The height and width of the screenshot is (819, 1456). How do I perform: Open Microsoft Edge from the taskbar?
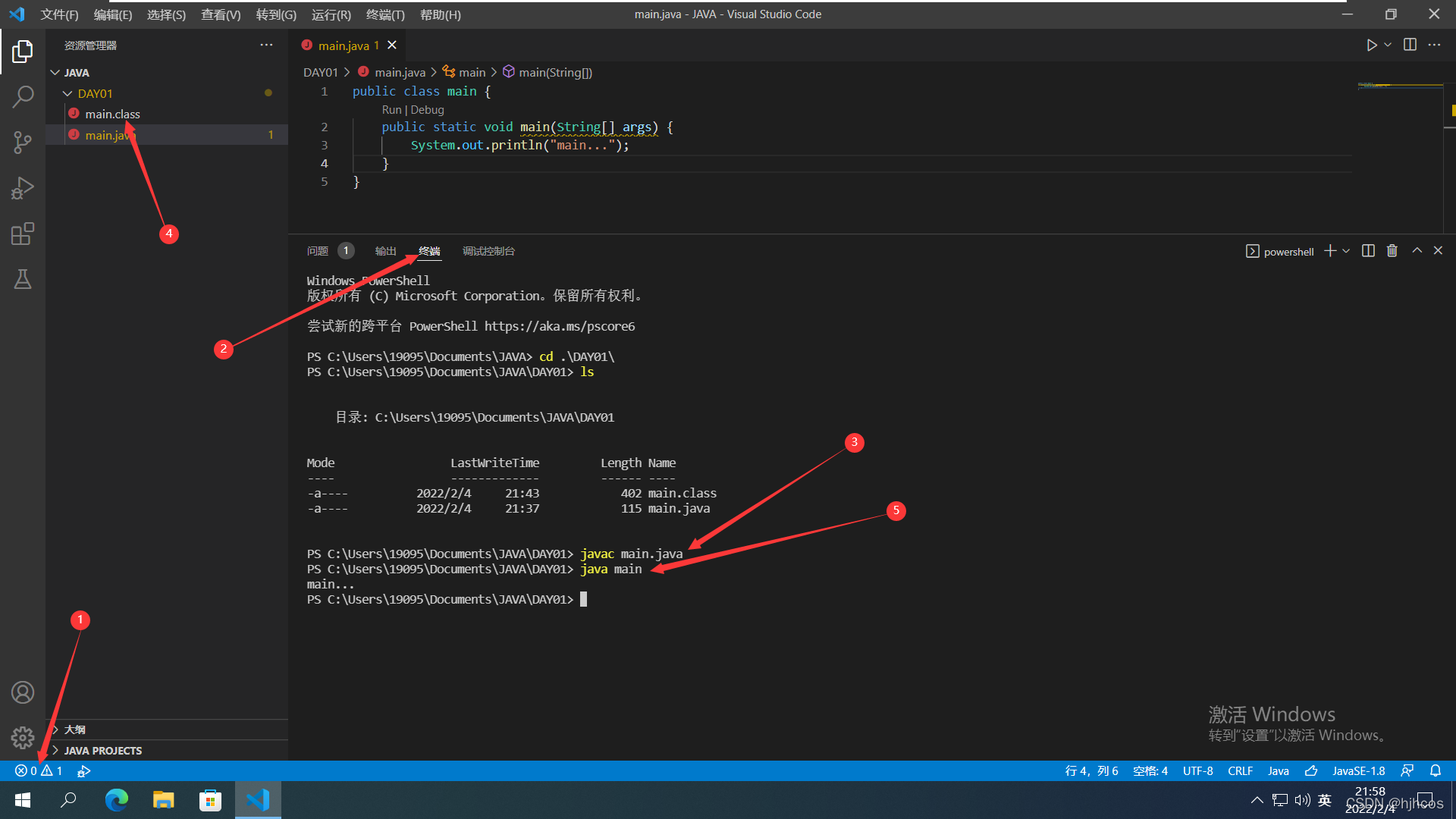116,800
